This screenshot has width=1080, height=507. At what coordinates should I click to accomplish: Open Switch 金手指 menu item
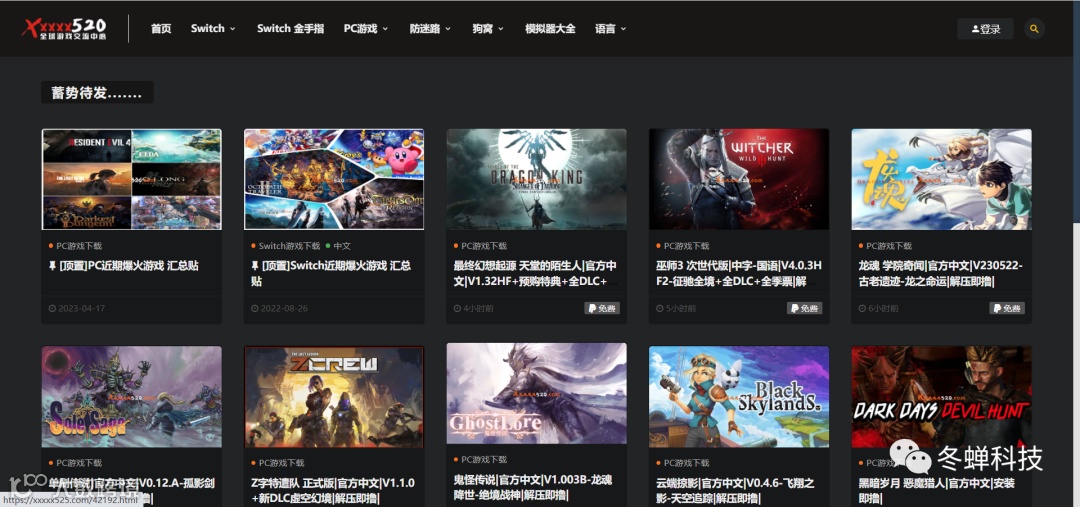[x=290, y=29]
